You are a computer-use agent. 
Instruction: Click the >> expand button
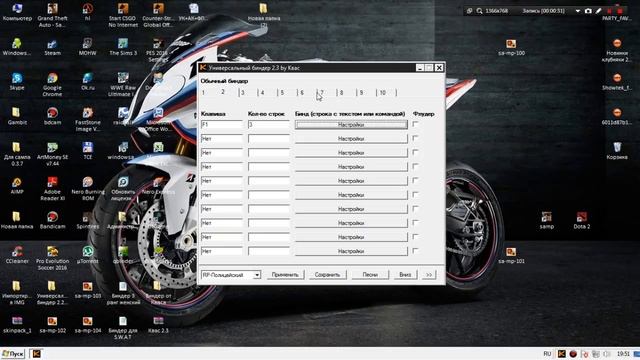point(429,275)
